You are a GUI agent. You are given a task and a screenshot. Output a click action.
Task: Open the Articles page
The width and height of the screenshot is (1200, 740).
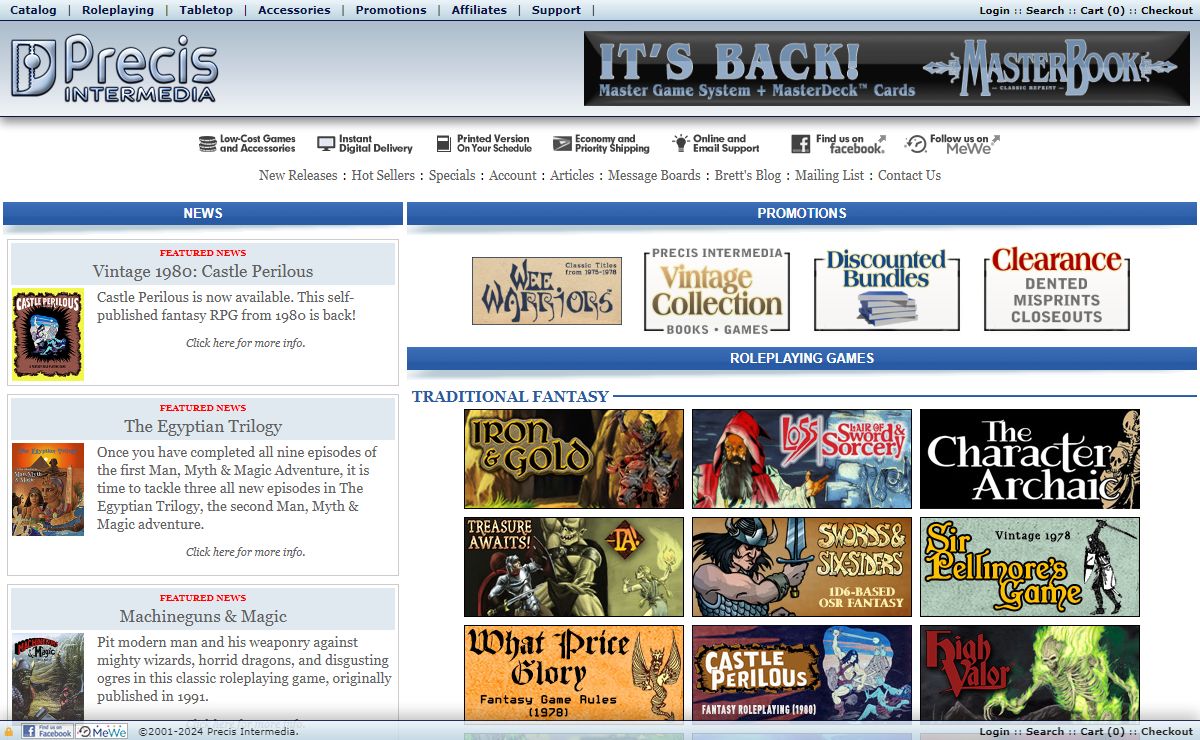pyautogui.click(x=572, y=175)
